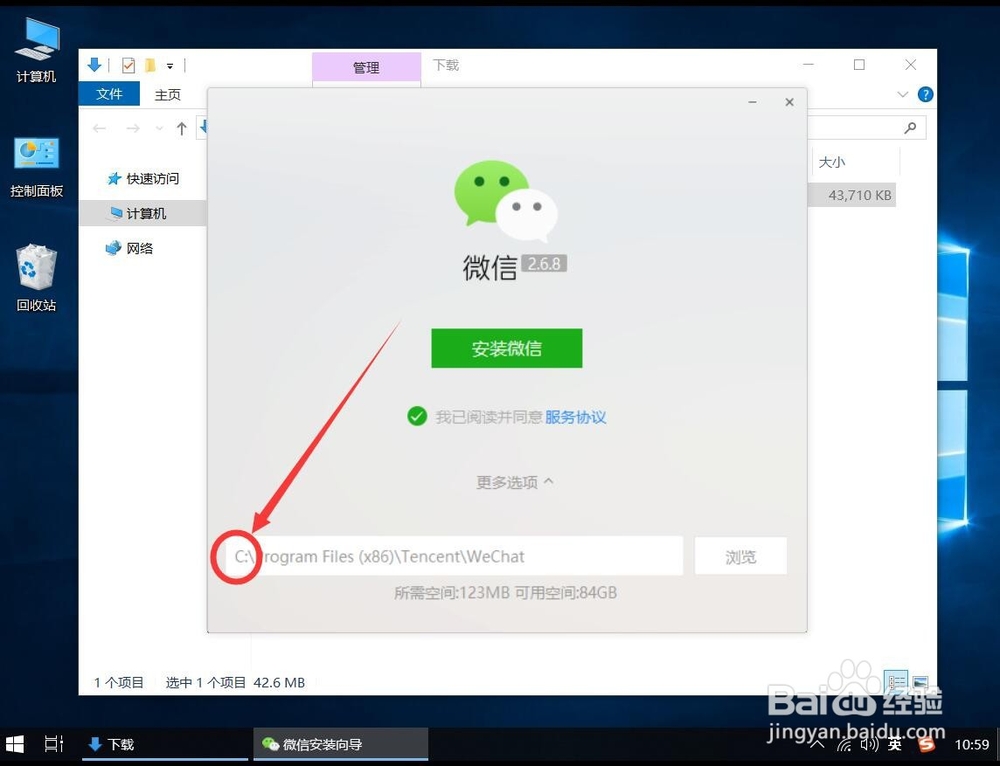Select 快速访问 in Explorer navigation pane
Screen dimensions: 1000x766
[x=143, y=179]
